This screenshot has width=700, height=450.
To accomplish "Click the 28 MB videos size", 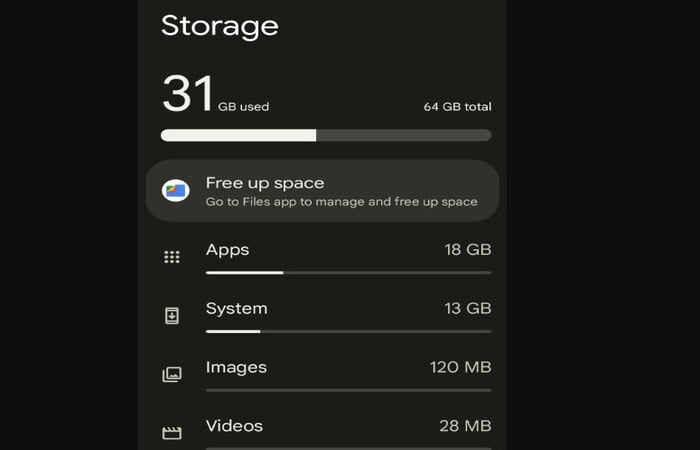I will (465, 426).
